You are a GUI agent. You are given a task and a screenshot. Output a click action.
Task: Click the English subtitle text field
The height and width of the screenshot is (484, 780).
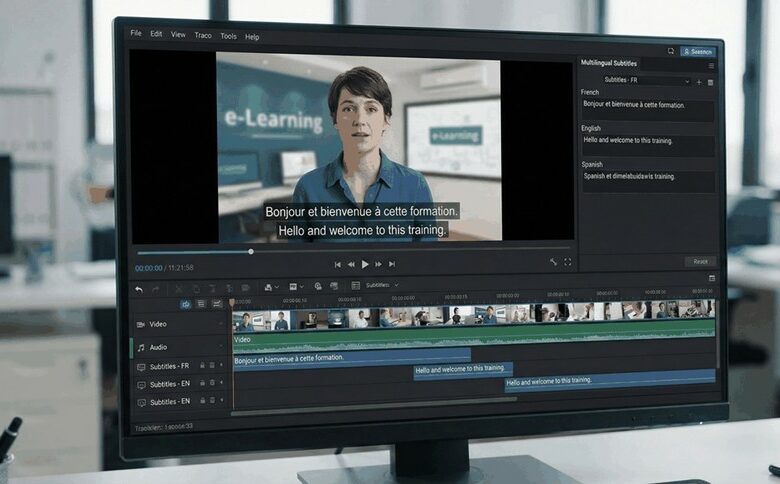(x=649, y=146)
